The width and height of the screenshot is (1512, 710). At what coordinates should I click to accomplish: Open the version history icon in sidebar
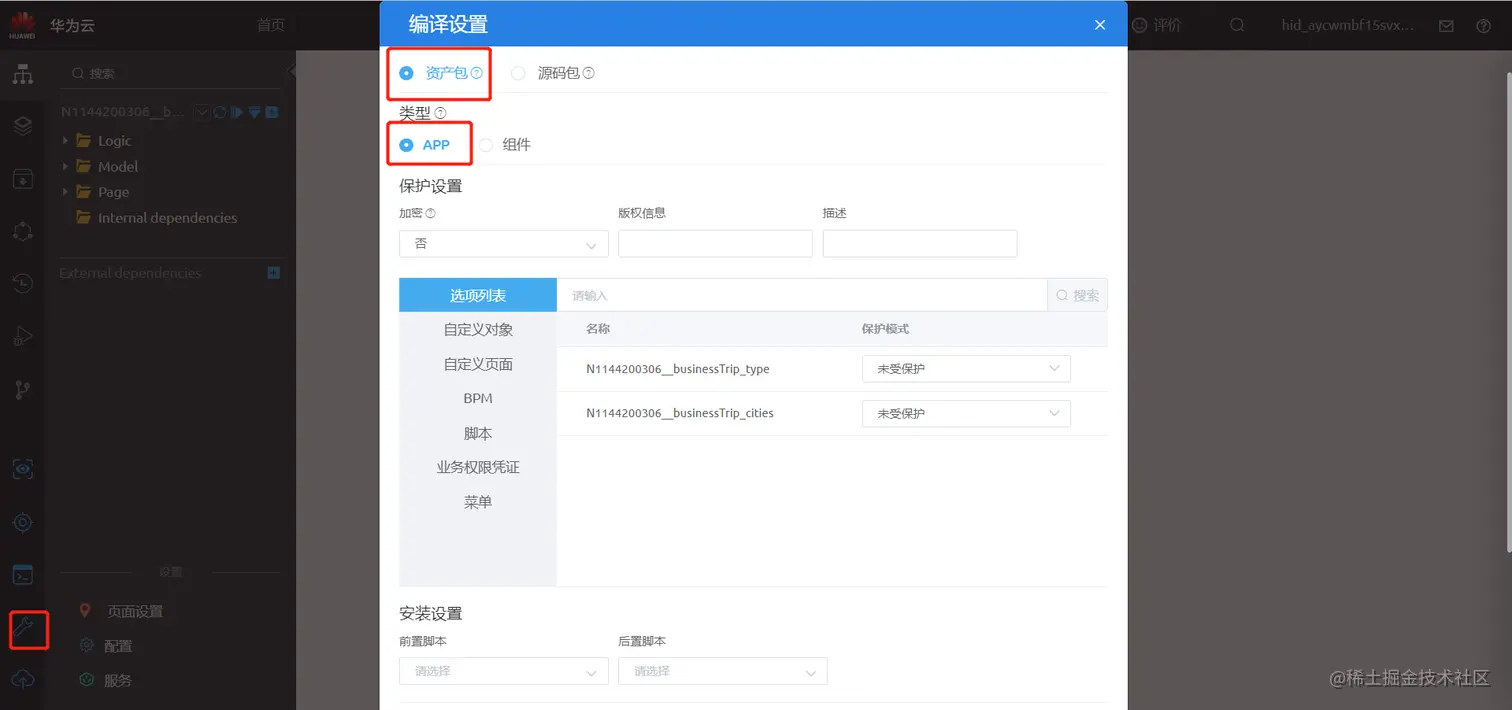pyautogui.click(x=22, y=283)
